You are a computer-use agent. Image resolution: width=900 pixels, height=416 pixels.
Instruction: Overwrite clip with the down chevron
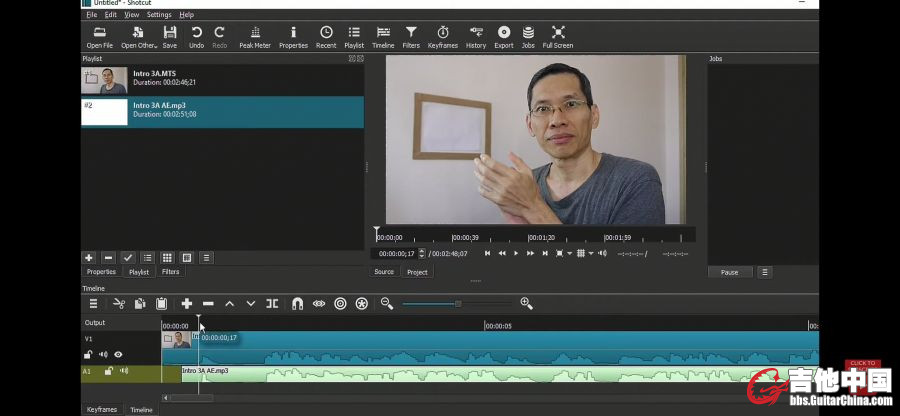[x=251, y=304]
